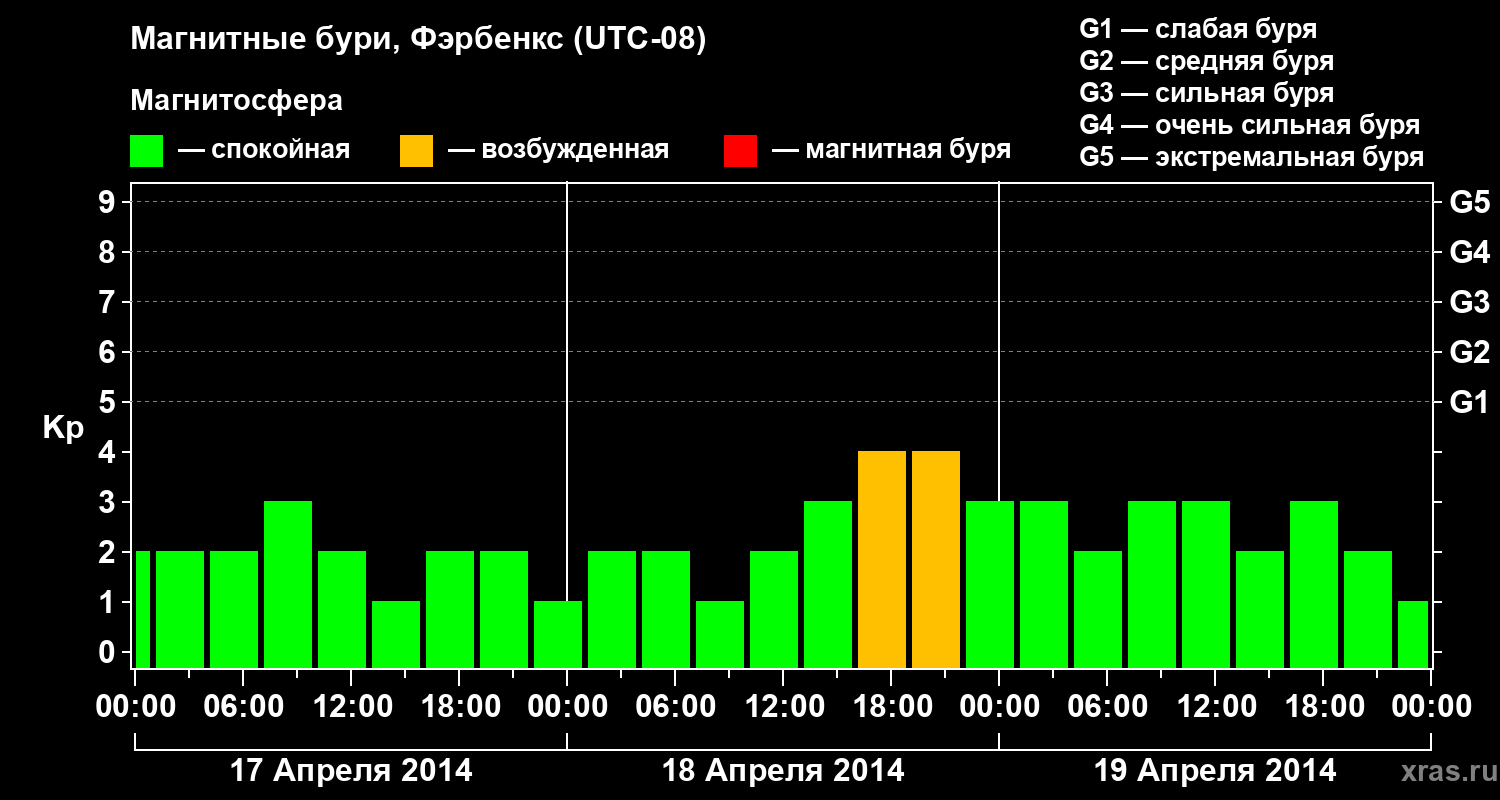This screenshot has height=800, width=1500.
Task: Click the green 'спокойная' legend swatch
Action: (x=146, y=151)
